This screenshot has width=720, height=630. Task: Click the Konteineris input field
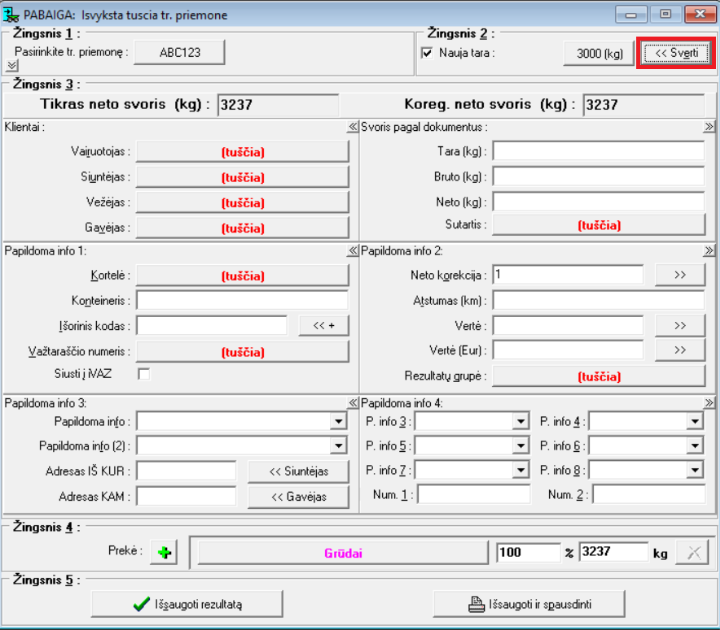(x=242, y=300)
